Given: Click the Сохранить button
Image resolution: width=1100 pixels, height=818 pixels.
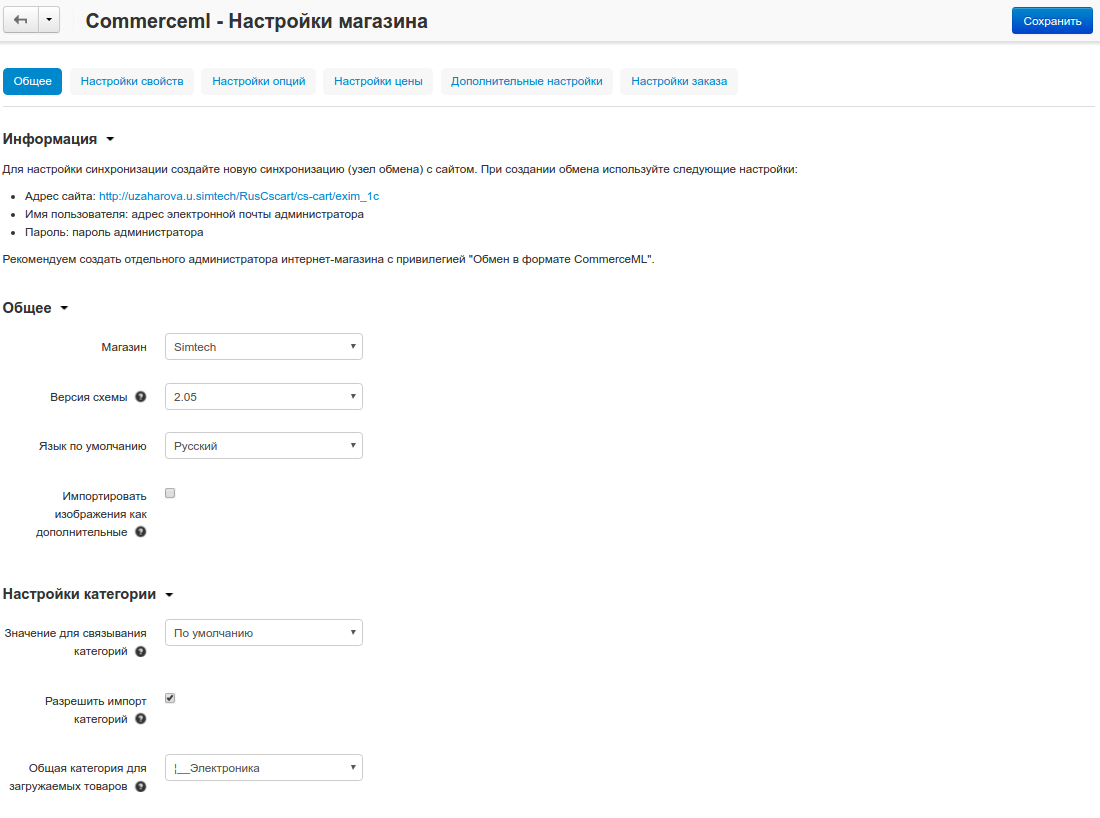Looking at the screenshot, I should 1052,21.
